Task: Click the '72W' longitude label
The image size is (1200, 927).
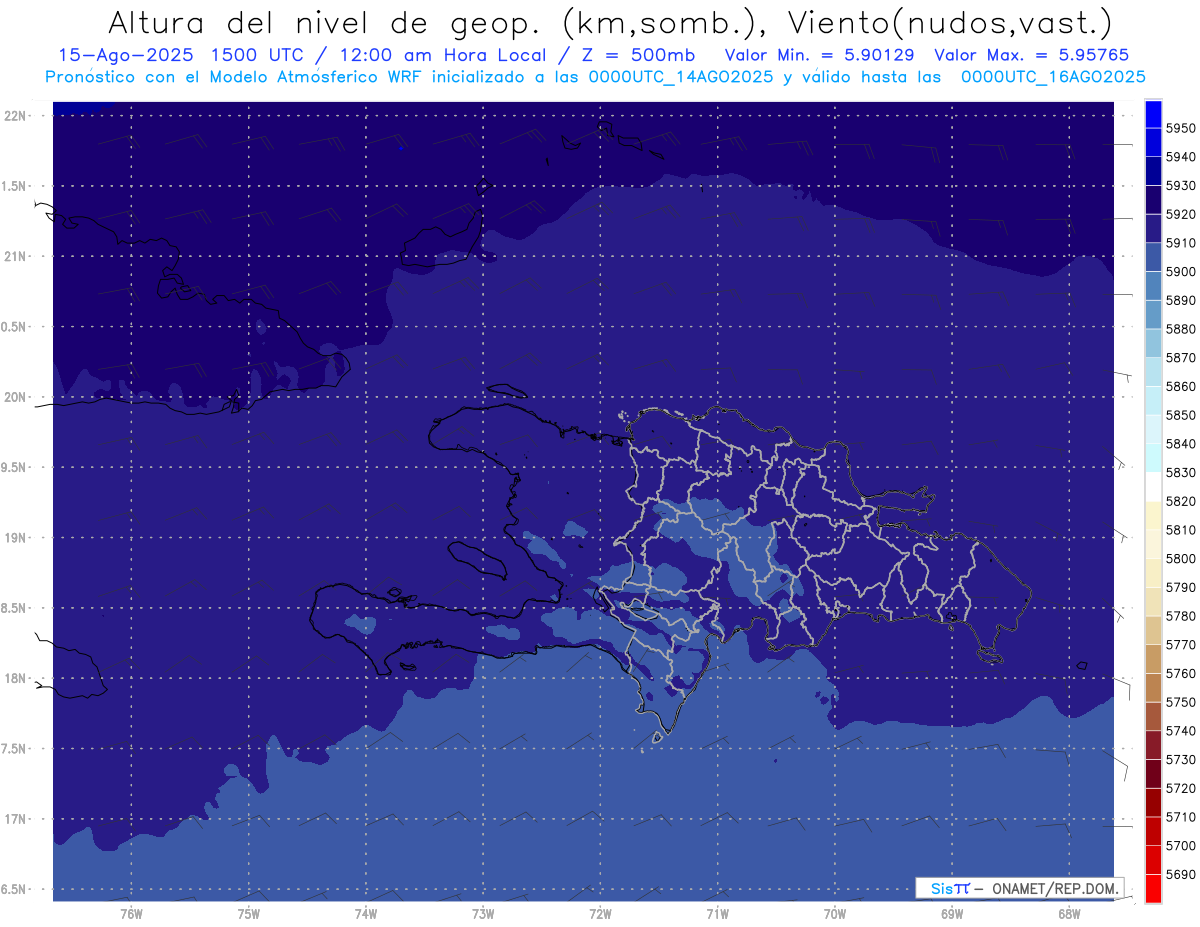Action: (600, 913)
